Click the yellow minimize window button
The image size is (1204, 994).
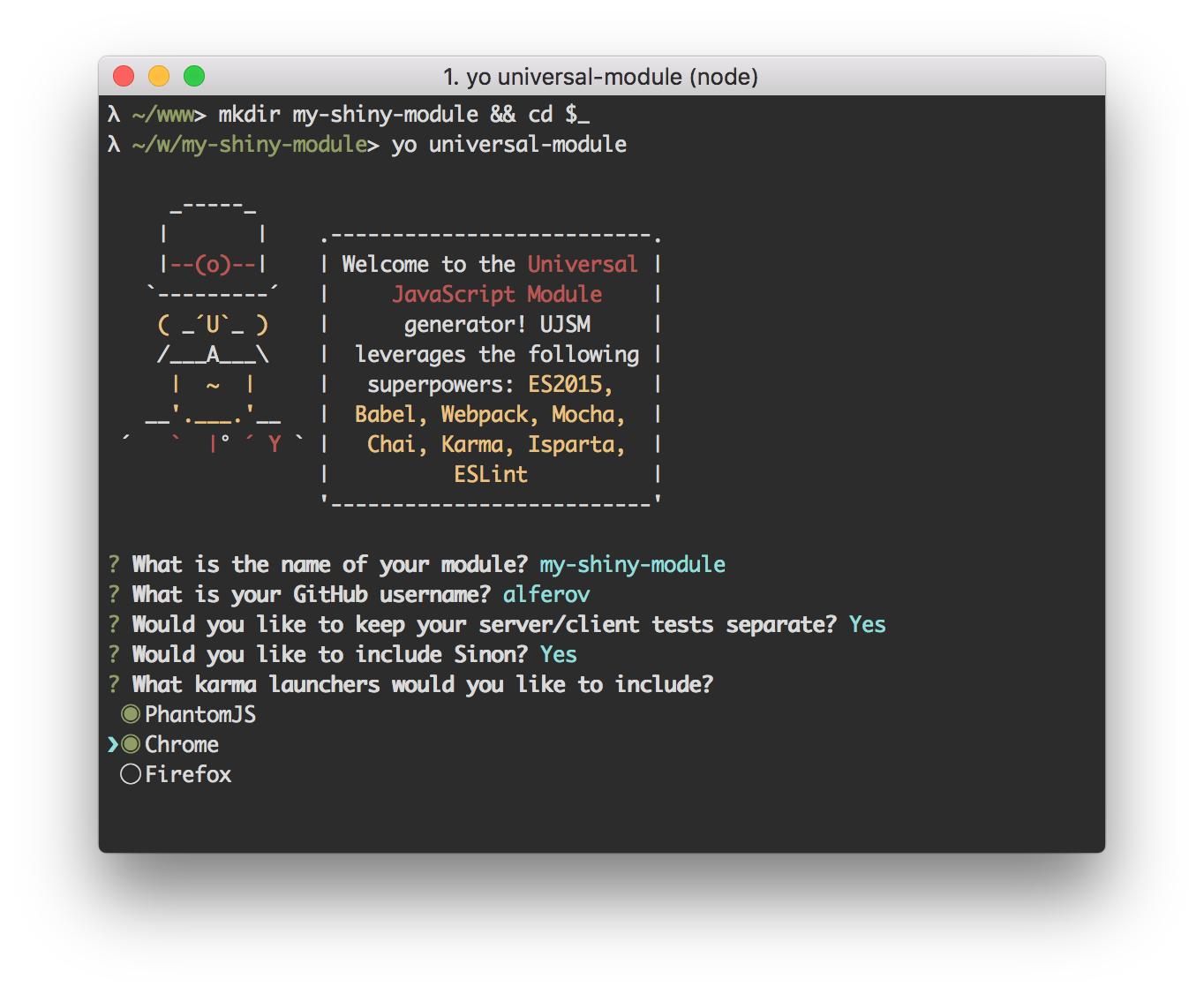159,76
